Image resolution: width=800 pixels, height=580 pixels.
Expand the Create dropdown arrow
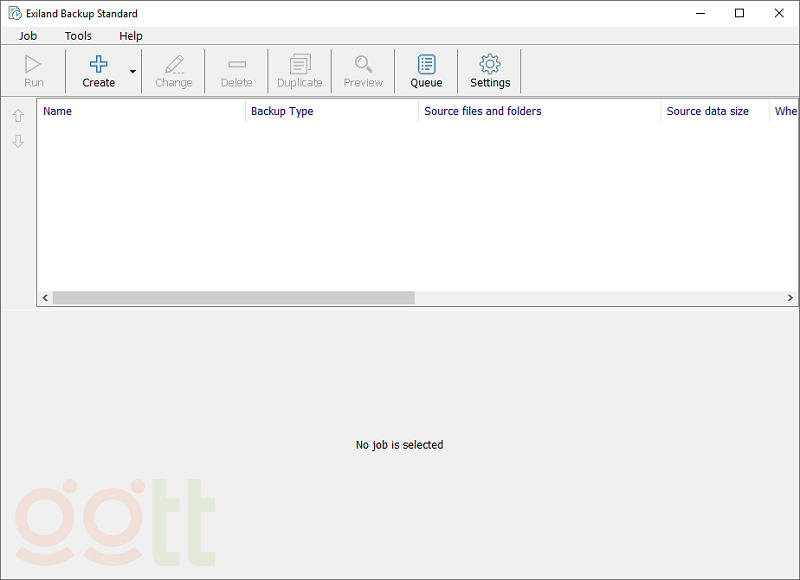(133, 72)
